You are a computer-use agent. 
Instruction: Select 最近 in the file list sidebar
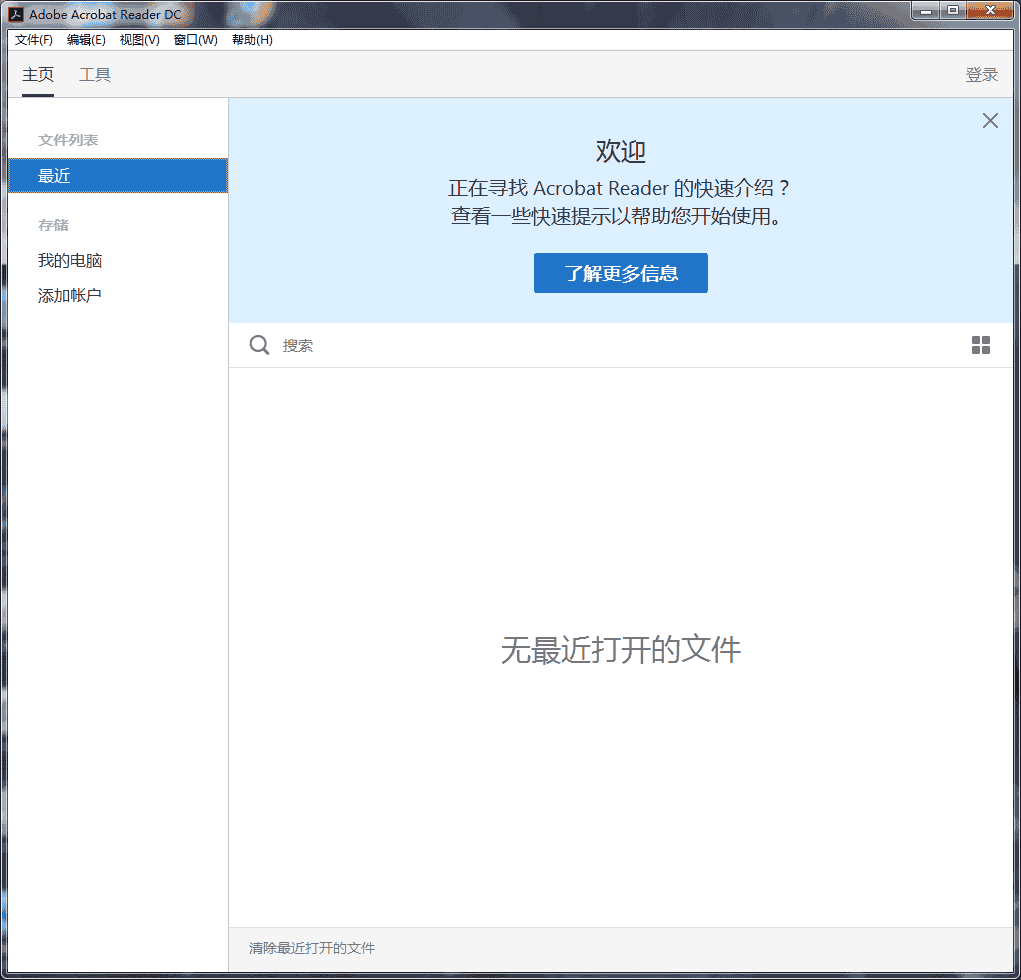point(118,176)
